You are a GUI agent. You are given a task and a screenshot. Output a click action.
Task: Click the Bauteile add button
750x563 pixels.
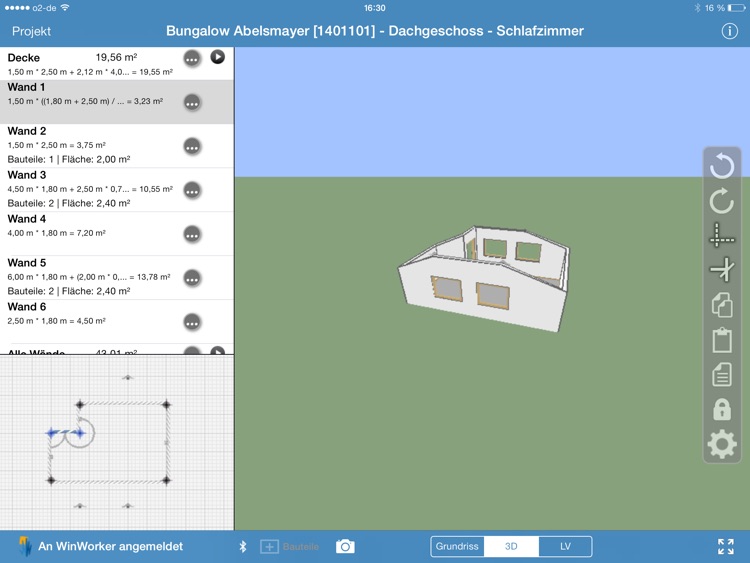pos(289,546)
